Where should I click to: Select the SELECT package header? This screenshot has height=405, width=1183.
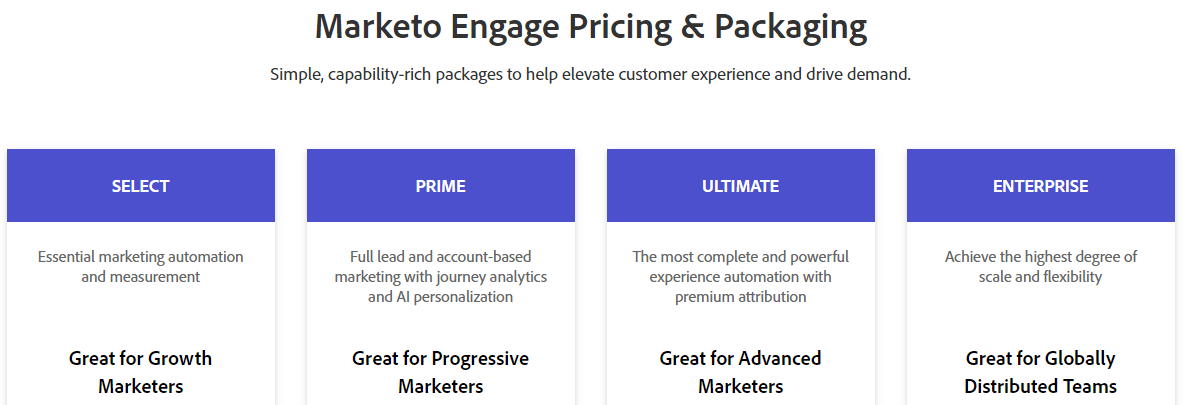click(x=140, y=186)
